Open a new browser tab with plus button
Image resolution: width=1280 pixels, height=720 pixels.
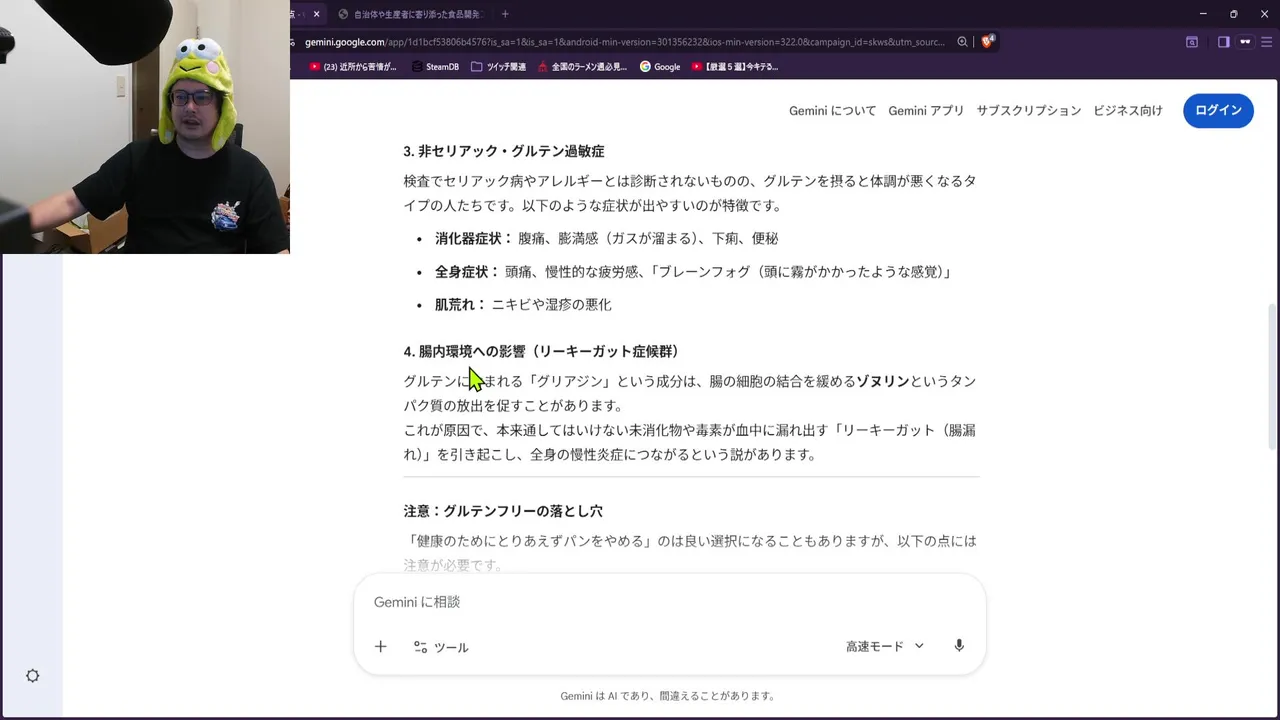pyautogui.click(x=505, y=14)
